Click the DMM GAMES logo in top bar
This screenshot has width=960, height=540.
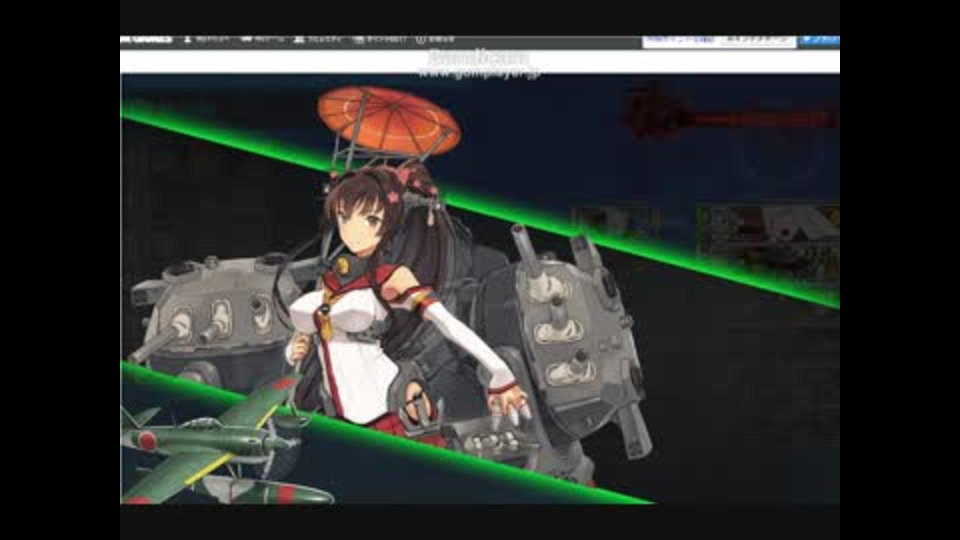[146, 40]
